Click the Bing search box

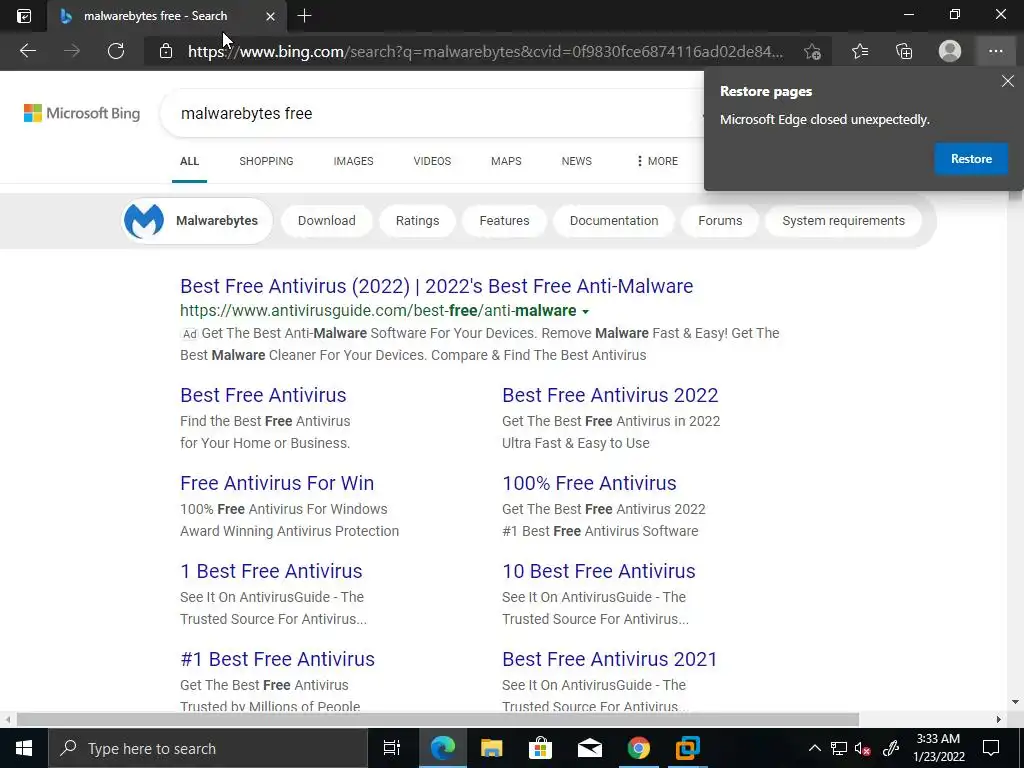tap(431, 113)
